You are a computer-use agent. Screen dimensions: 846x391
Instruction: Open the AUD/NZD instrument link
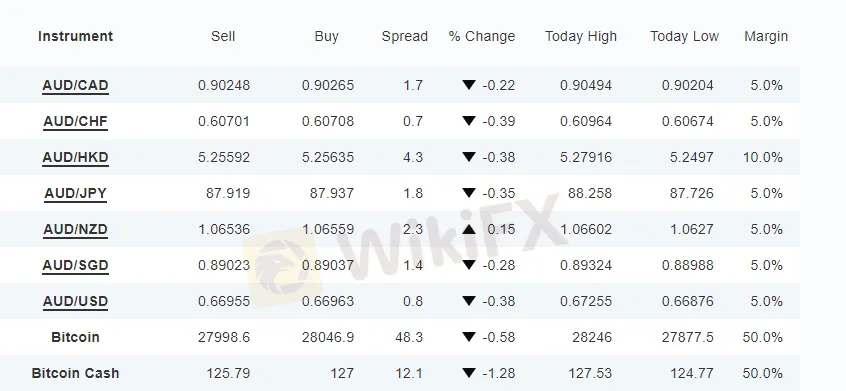tap(76, 229)
